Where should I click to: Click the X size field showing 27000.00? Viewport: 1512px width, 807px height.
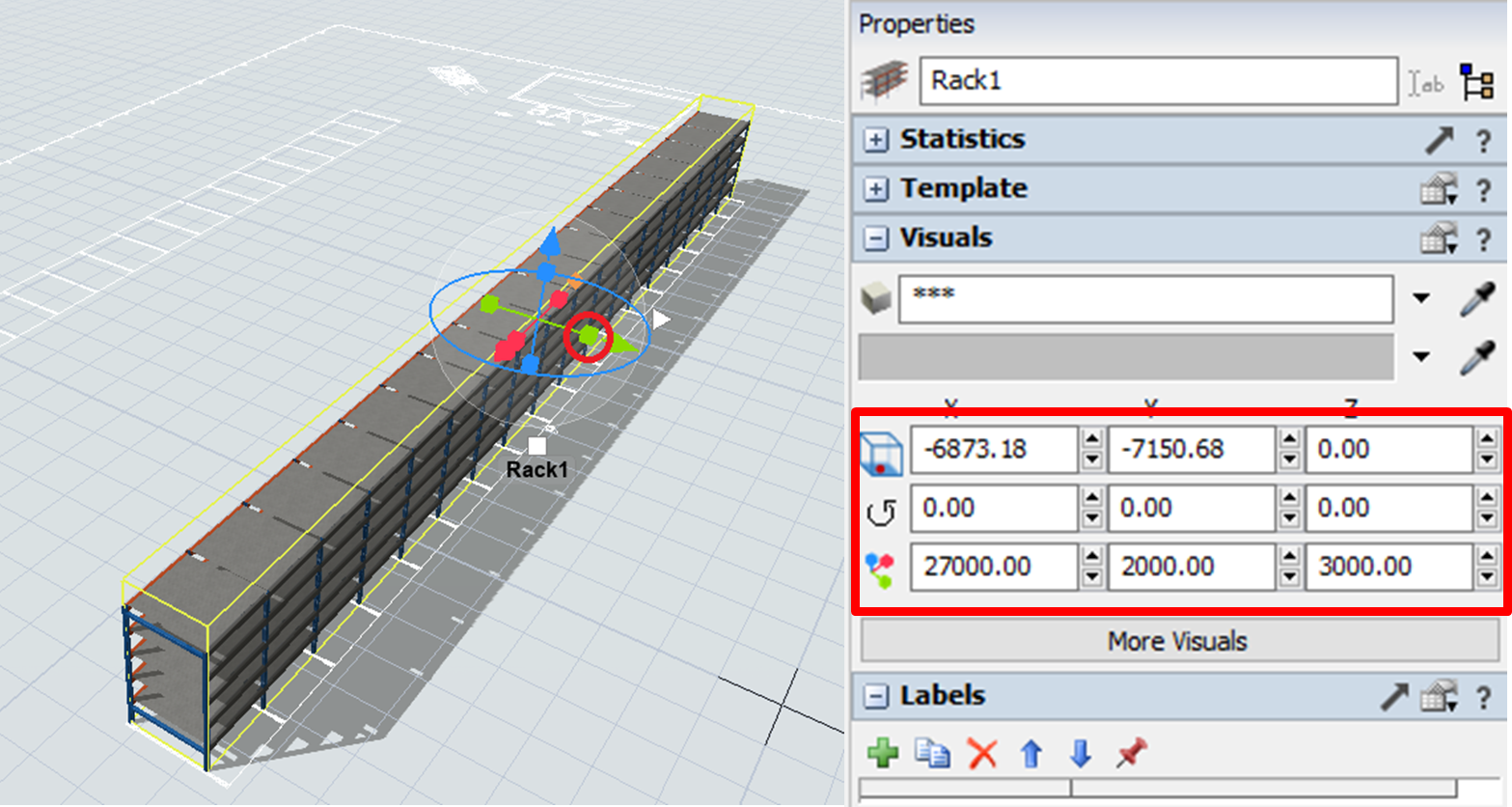993,567
